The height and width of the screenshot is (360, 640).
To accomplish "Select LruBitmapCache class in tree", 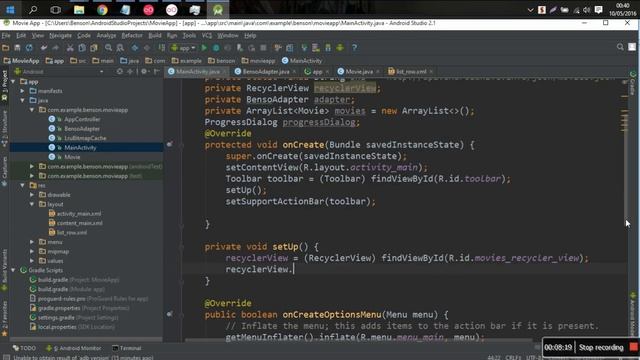I will (x=85, y=138).
